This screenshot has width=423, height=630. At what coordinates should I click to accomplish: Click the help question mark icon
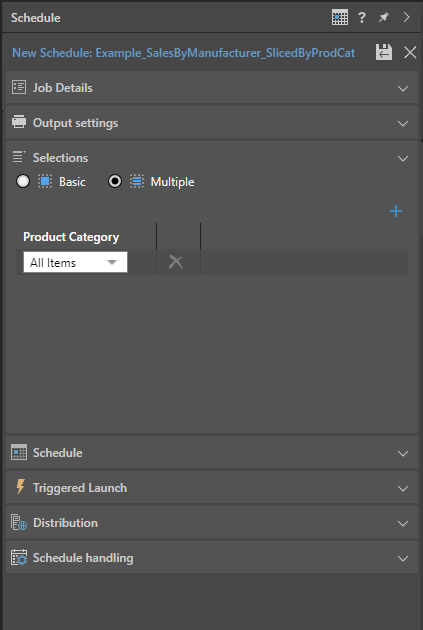point(362,17)
